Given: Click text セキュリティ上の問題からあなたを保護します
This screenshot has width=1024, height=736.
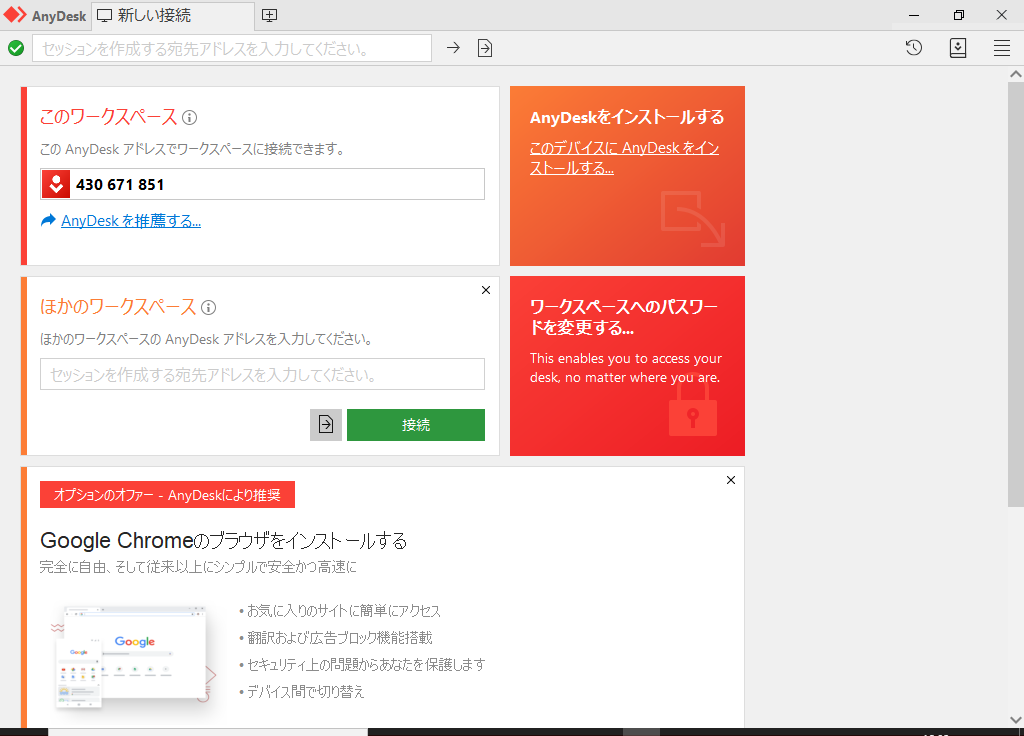Looking at the screenshot, I should (366, 664).
